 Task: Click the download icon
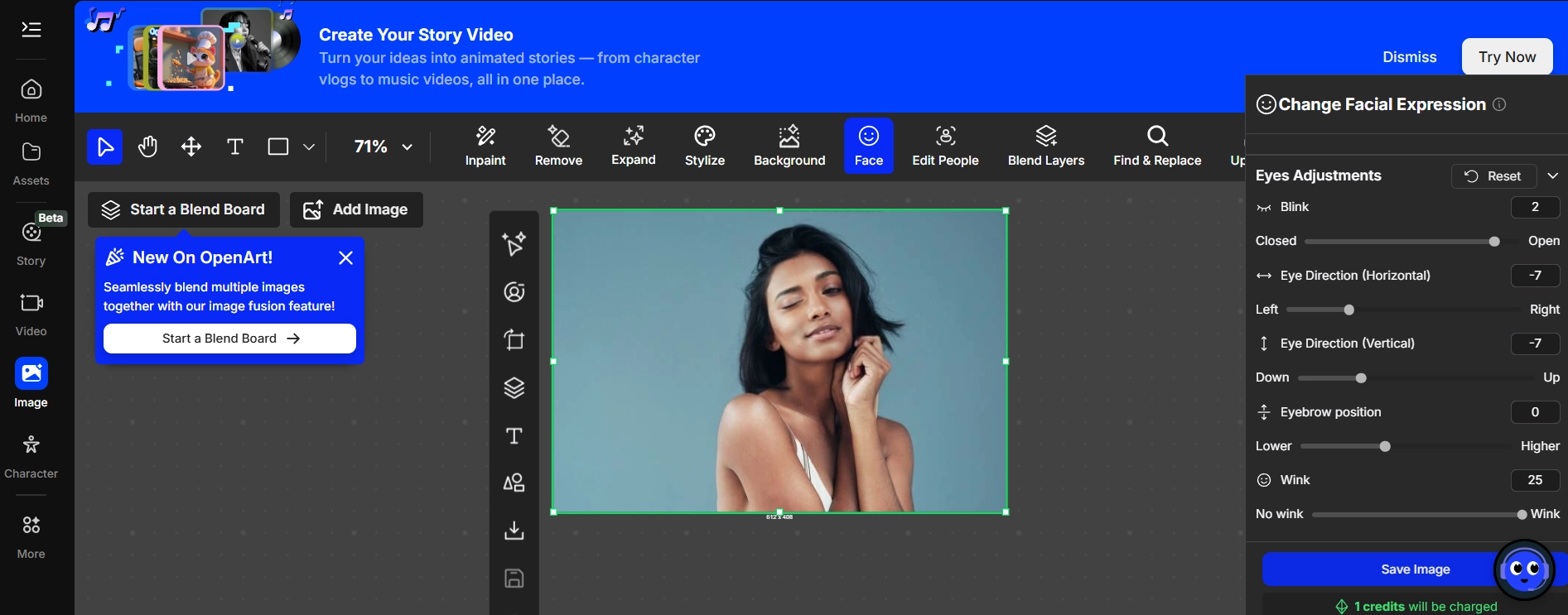[x=514, y=530]
